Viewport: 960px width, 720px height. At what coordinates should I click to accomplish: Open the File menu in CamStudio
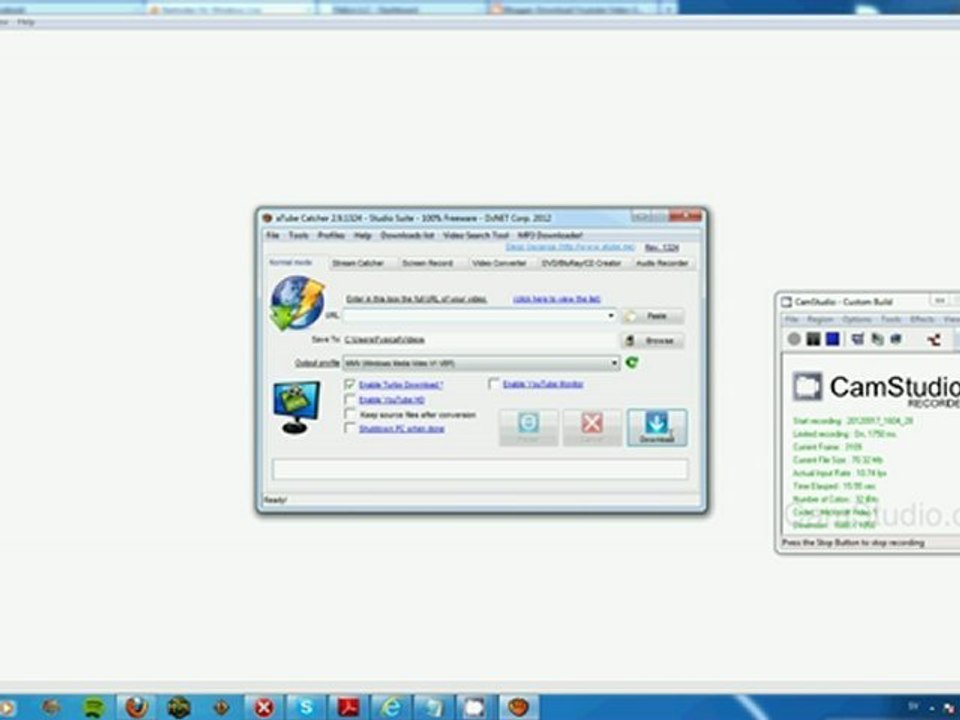(792, 320)
